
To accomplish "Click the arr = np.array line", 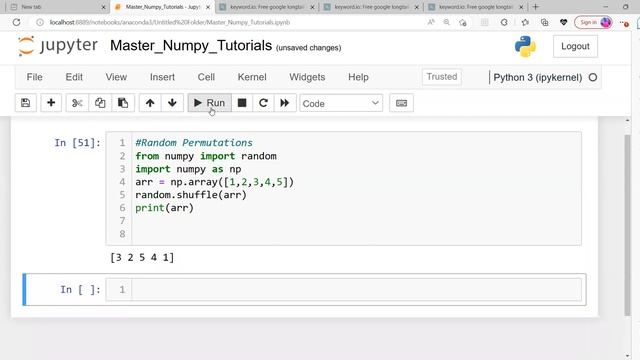I will pos(214,182).
